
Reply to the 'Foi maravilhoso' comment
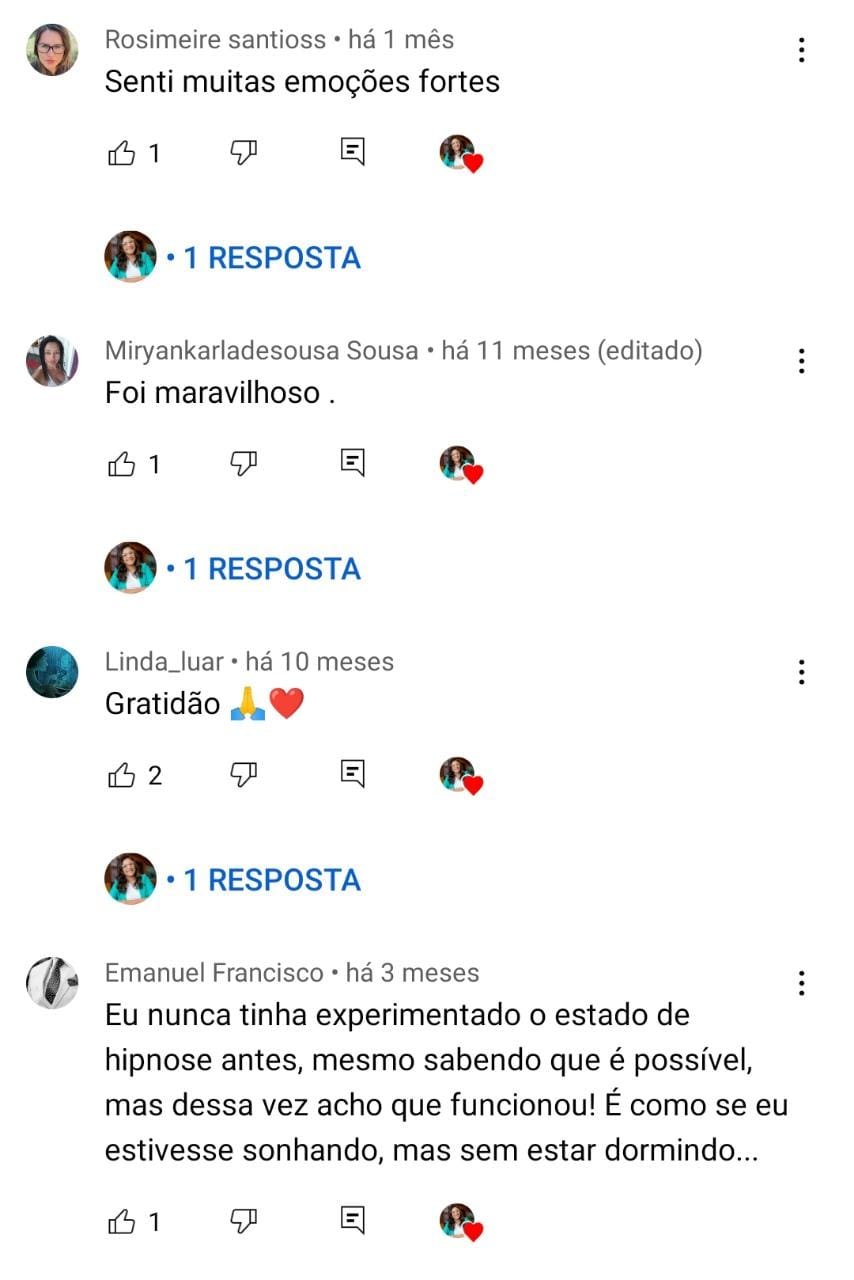(352, 463)
